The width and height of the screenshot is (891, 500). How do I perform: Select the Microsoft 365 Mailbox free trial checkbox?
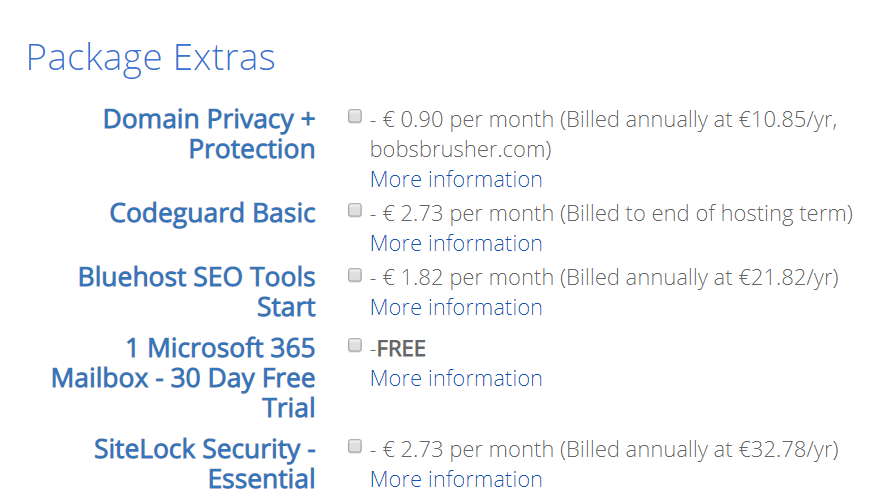(x=354, y=346)
